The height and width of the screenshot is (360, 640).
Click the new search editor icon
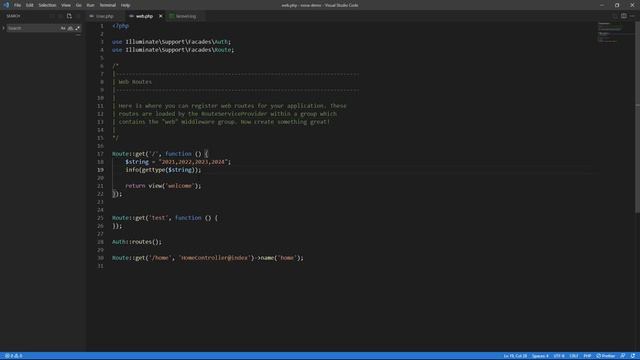[x=69, y=16]
